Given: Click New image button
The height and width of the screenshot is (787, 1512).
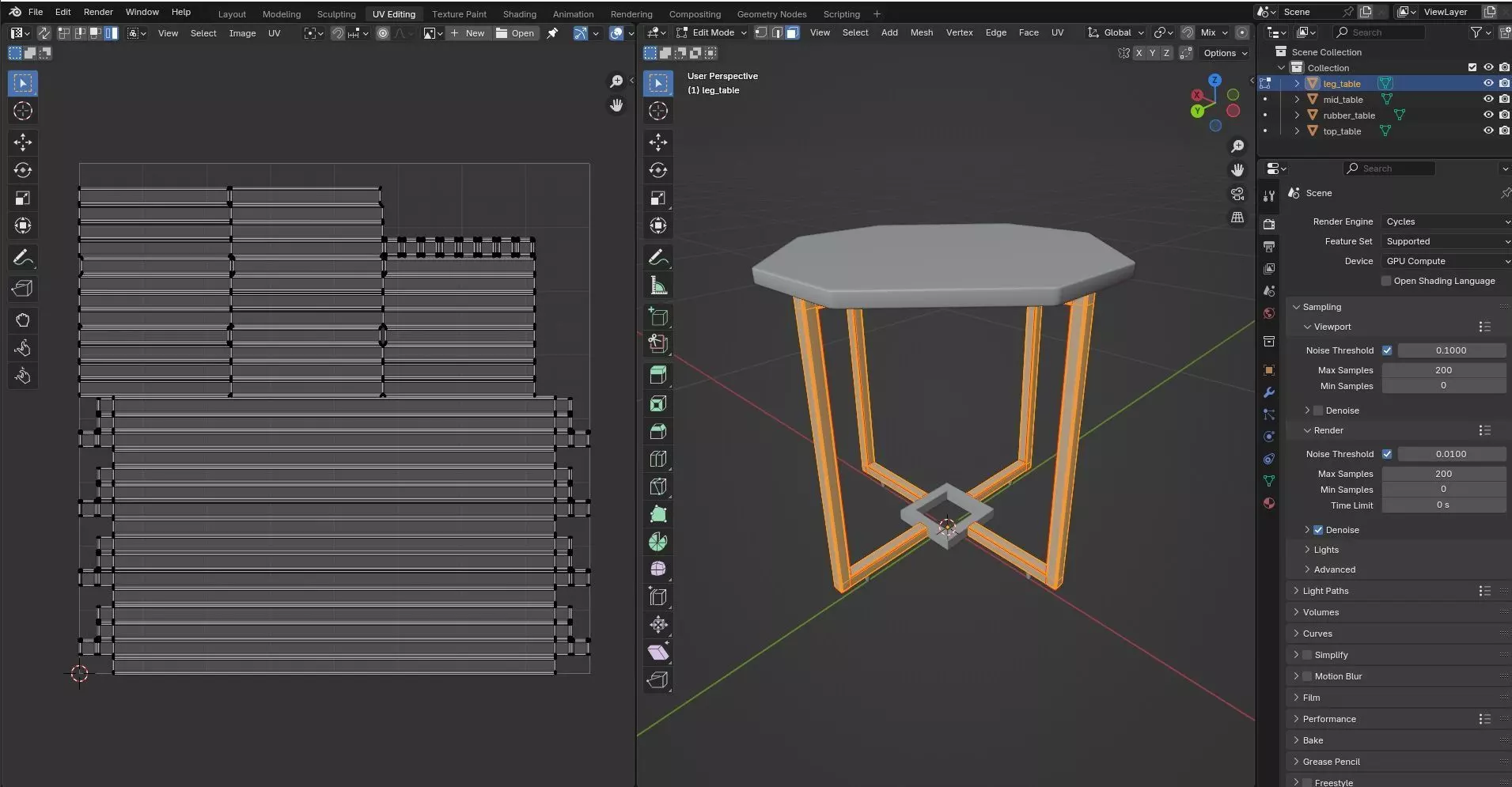Looking at the screenshot, I should click(x=468, y=33).
